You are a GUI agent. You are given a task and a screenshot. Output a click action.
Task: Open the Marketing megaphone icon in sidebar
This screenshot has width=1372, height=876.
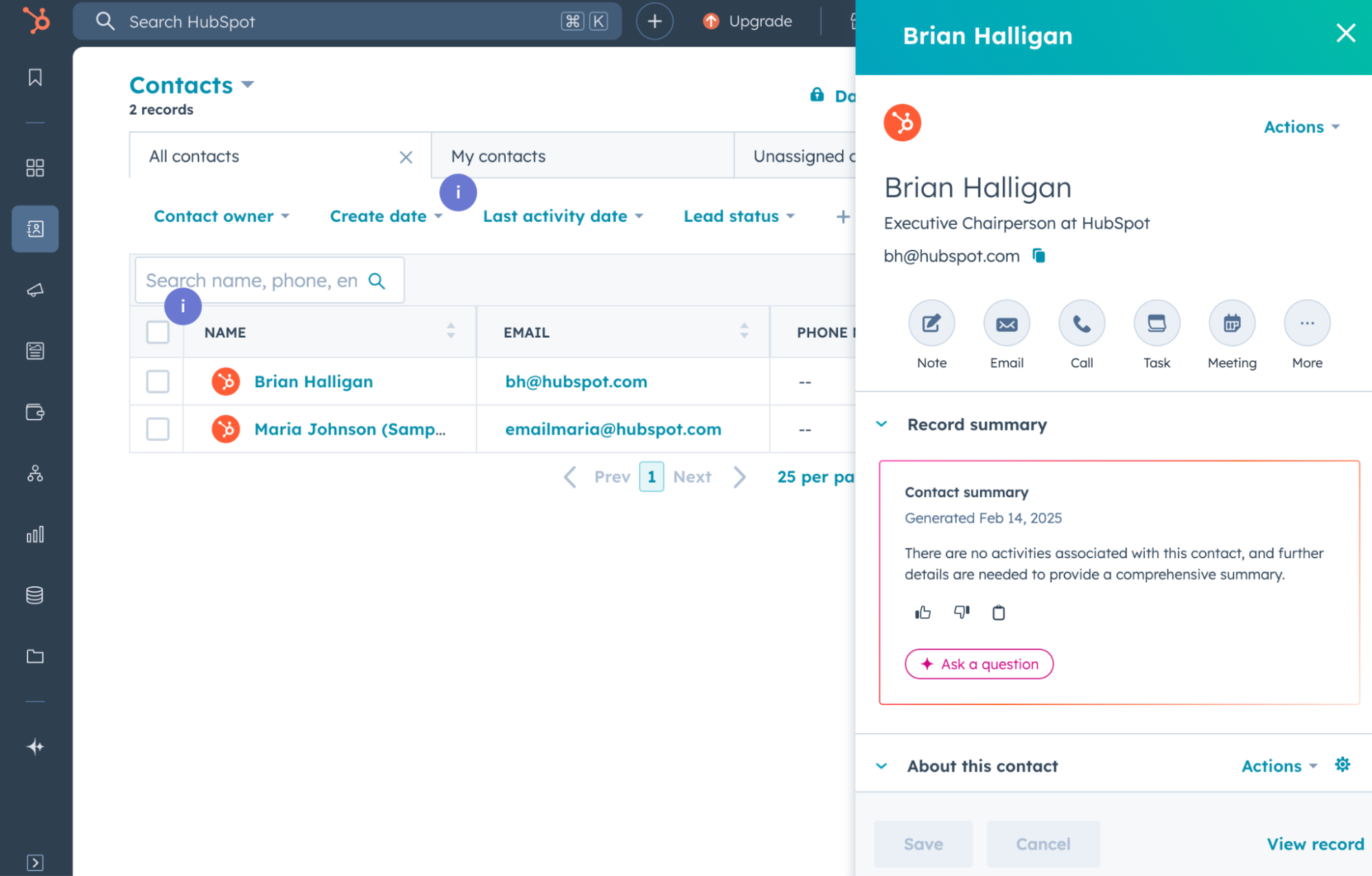tap(35, 290)
